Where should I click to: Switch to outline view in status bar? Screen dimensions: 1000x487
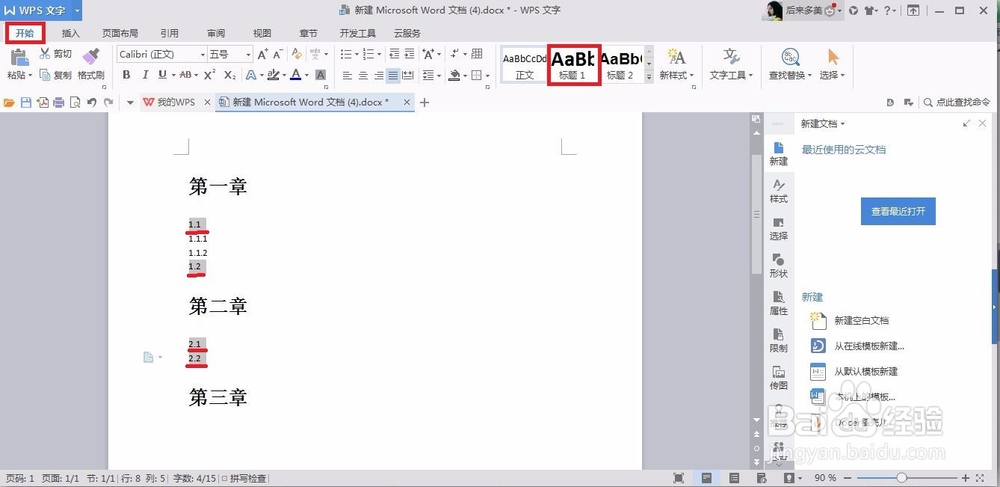[x=734, y=477]
